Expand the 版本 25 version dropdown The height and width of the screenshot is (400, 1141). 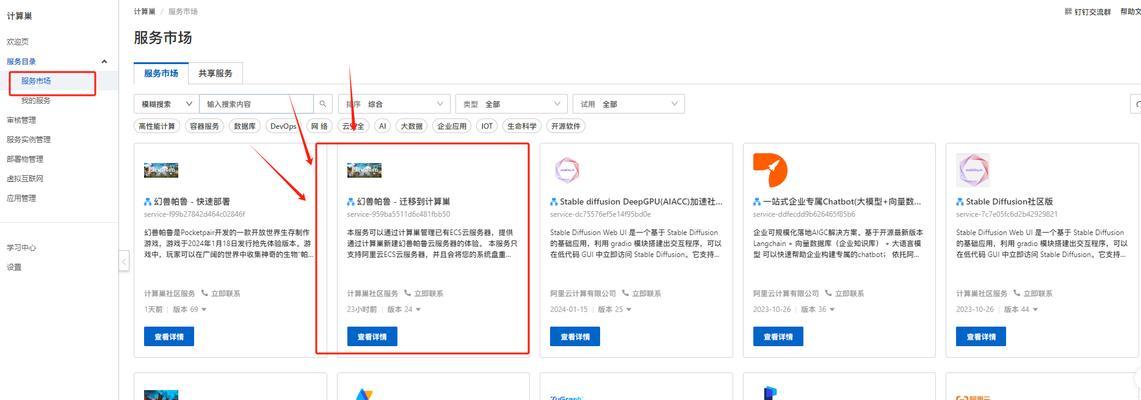(x=614, y=309)
